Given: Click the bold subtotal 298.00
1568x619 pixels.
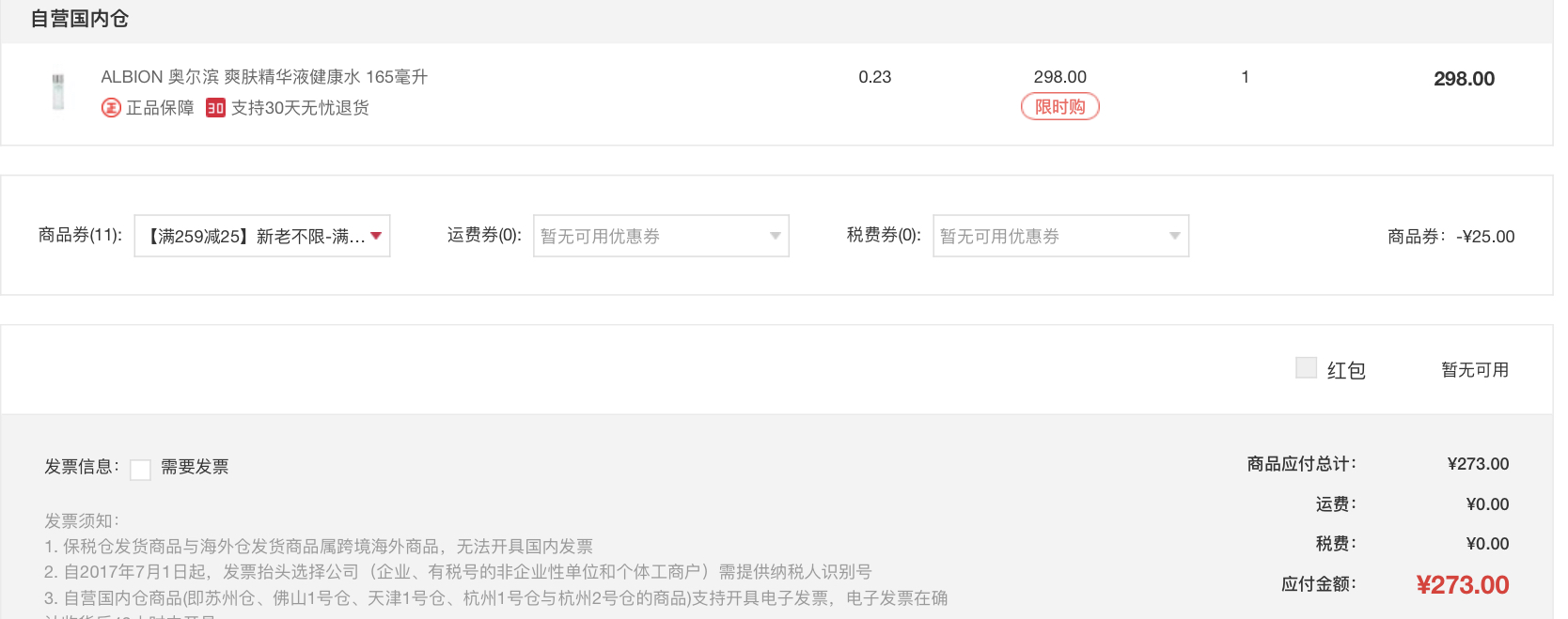Looking at the screenshot, I should pyautogui.click(x=1464, y=79).
